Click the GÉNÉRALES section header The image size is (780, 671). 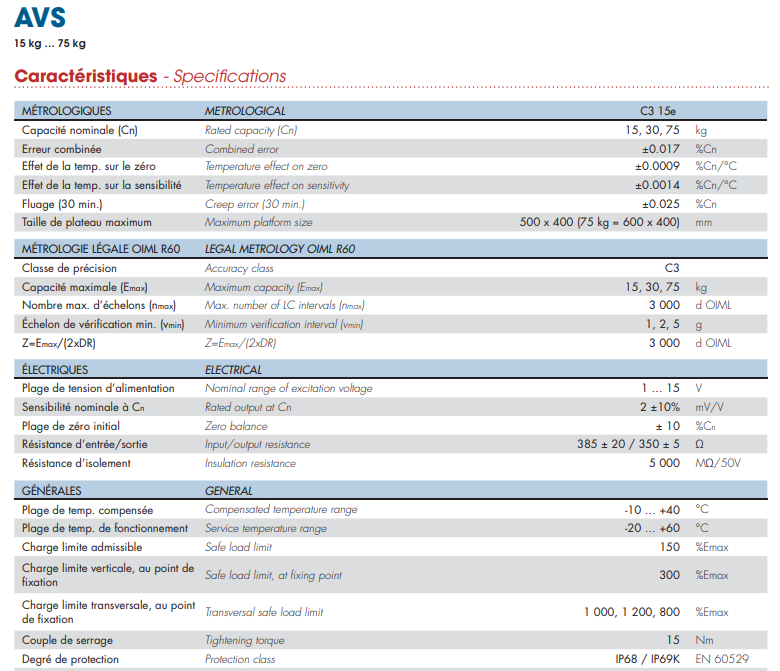(52, 491)
